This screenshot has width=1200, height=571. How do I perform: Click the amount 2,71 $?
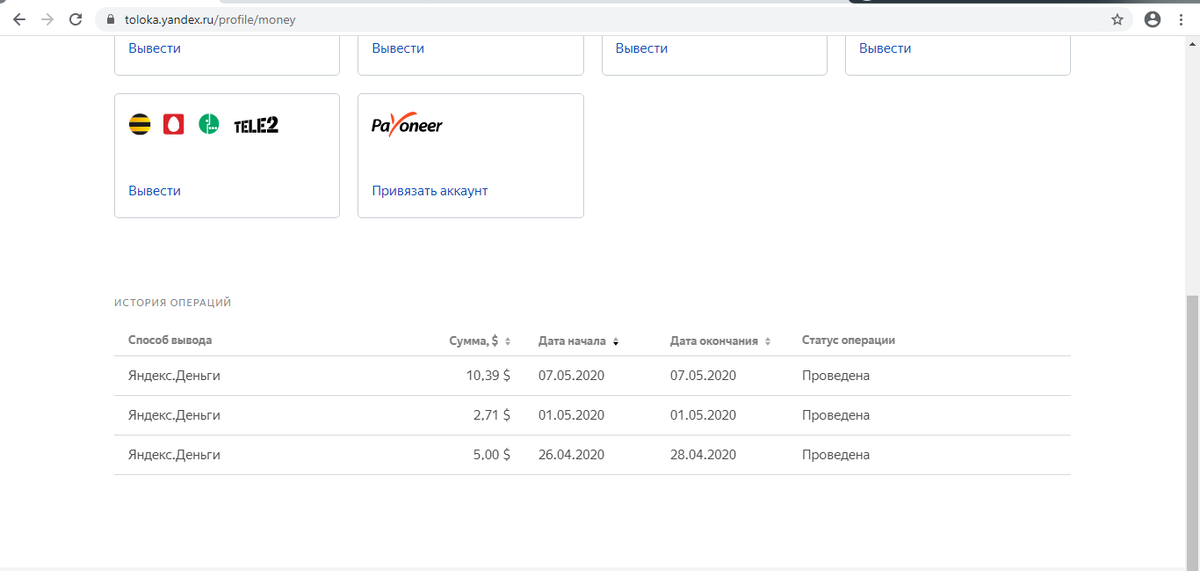click(x=492, y=415)
